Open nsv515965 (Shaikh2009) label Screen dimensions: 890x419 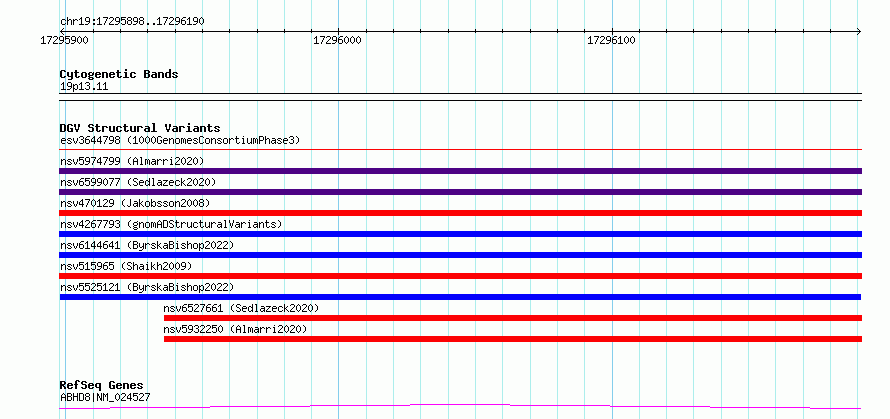tap(126, 266)
